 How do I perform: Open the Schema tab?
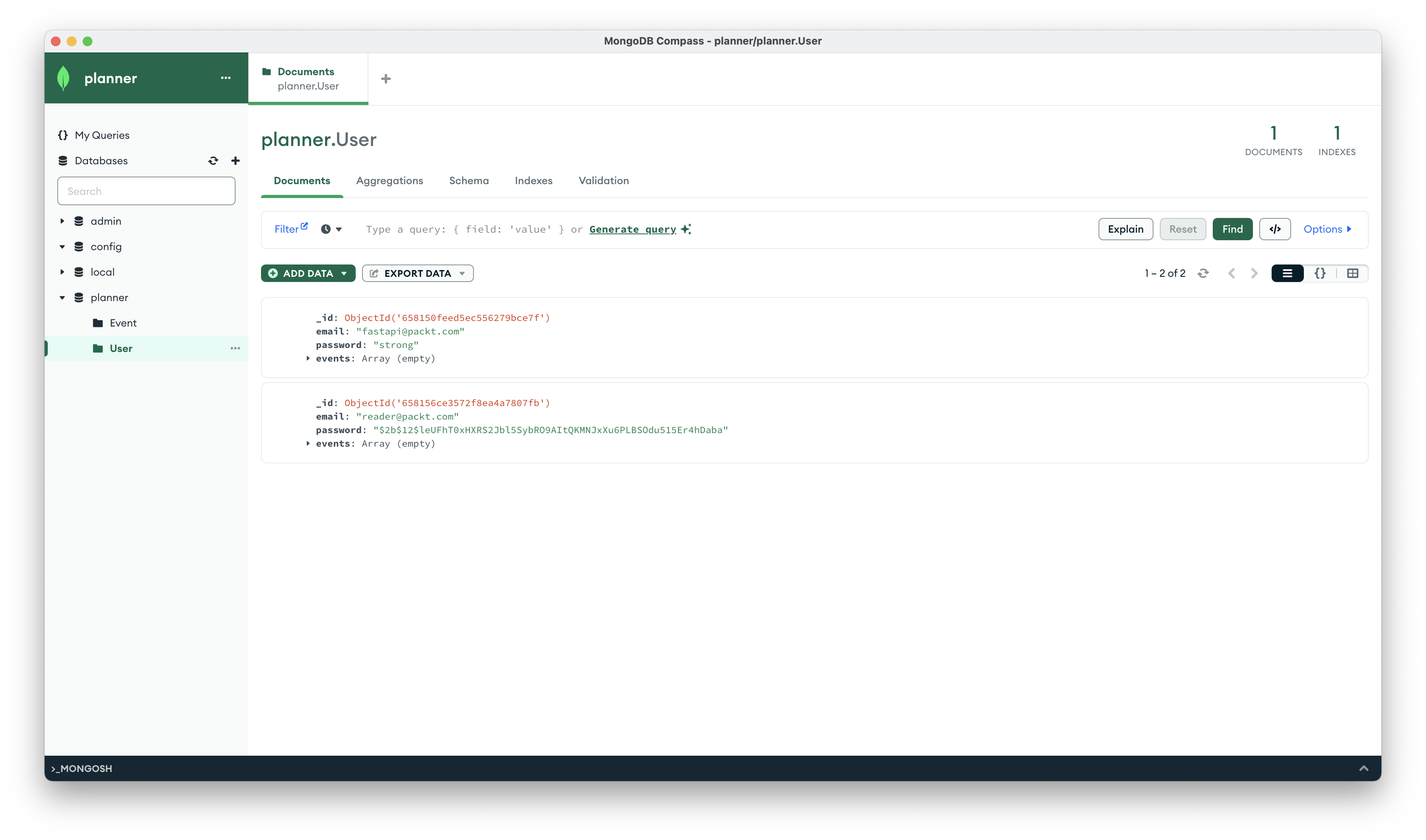[468, 181]
